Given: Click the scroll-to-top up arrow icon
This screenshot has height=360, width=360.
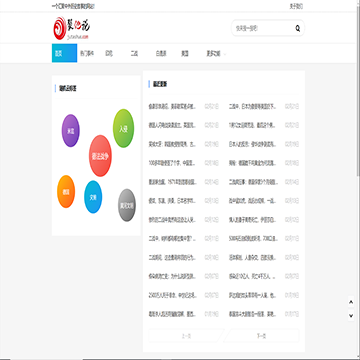Looking at the screenshot, I should pos(351,302).
